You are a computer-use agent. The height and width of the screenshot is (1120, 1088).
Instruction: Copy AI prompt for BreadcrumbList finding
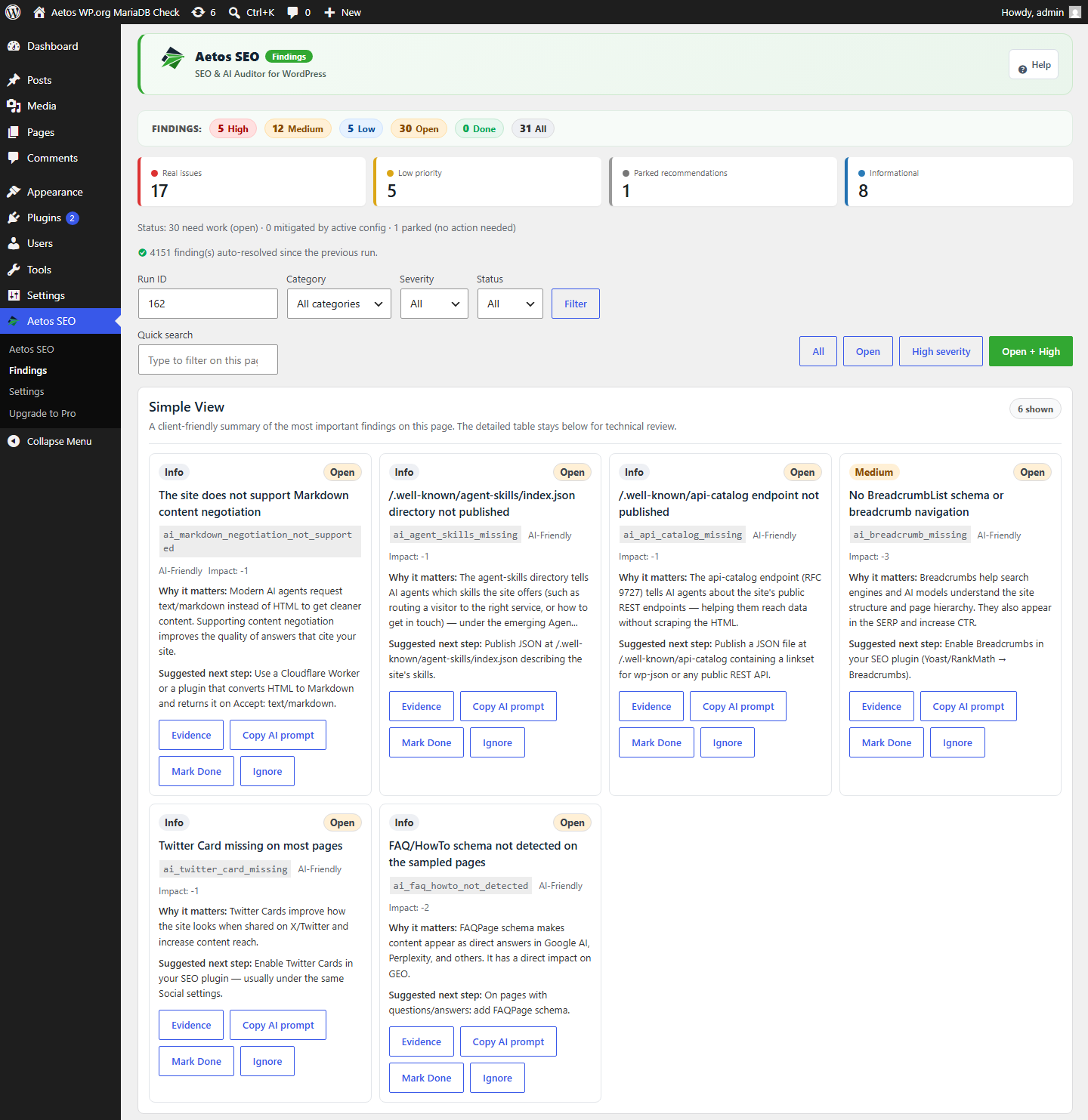pyautogui.click(x=969, y=706)
